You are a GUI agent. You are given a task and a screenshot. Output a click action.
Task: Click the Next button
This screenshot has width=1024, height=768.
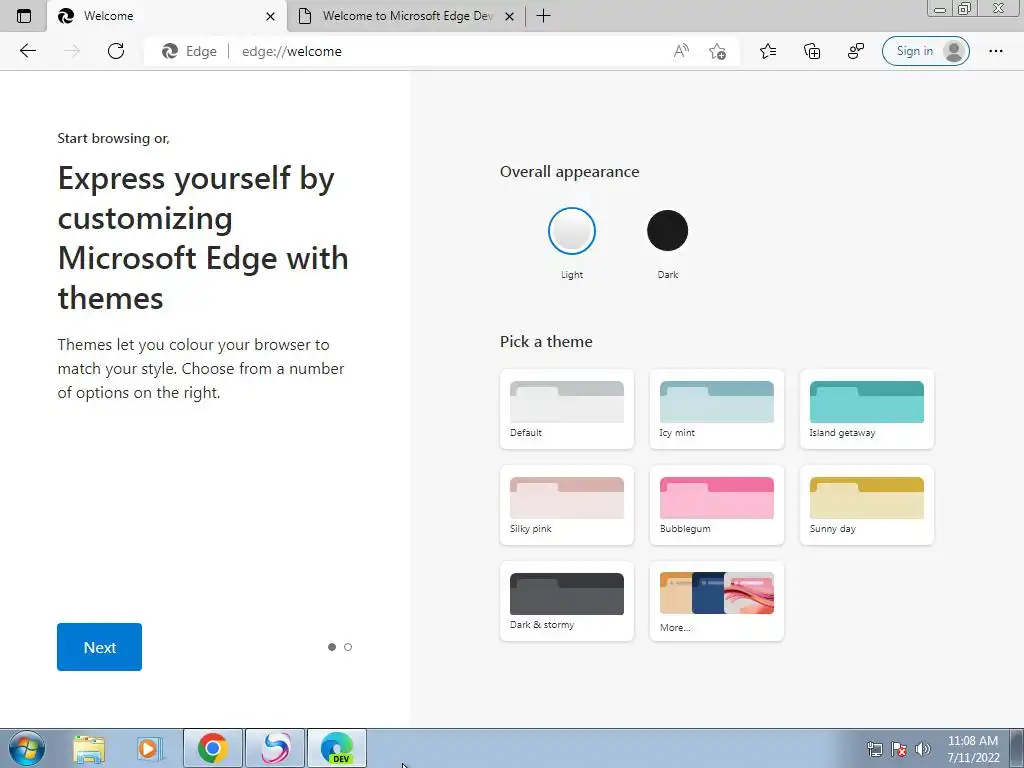point(99,647)
